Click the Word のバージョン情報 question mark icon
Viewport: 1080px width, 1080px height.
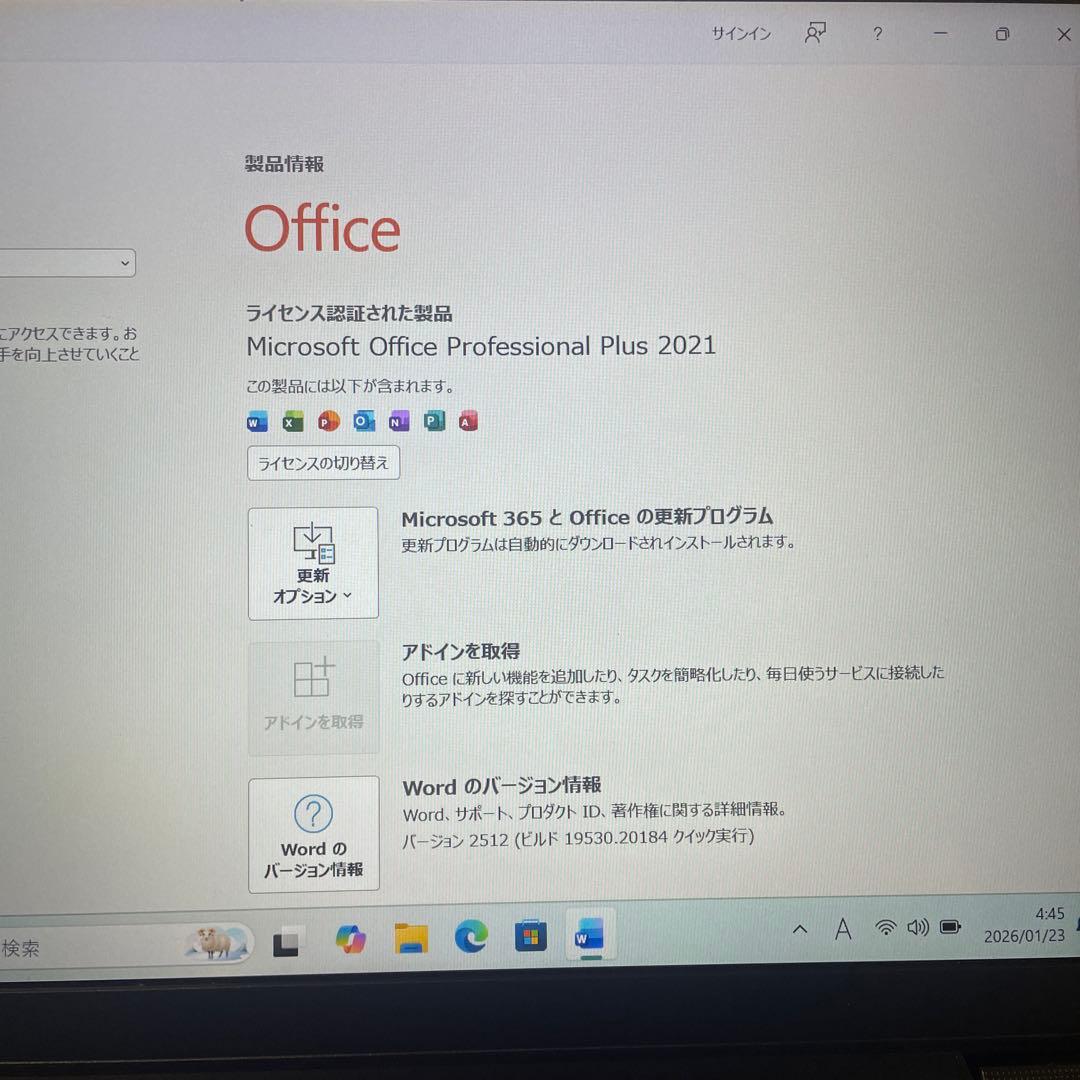point(313,812)
